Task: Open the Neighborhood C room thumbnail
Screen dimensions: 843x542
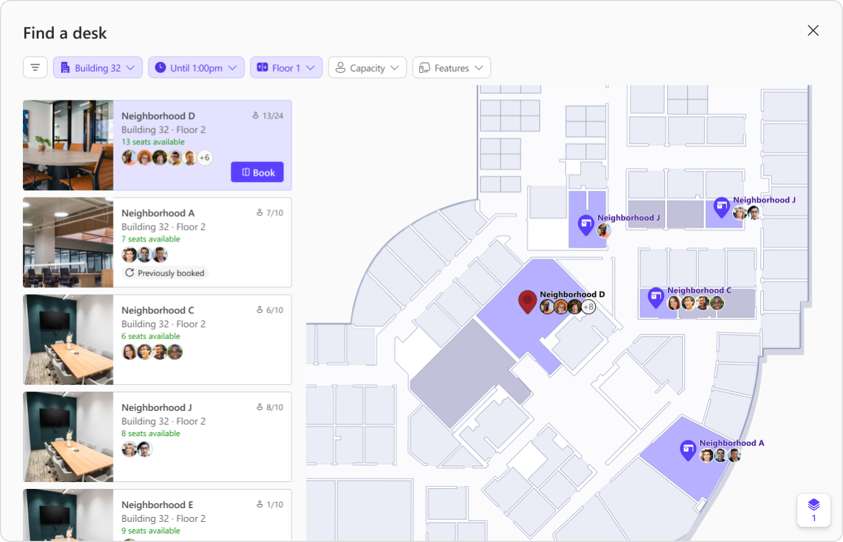Action: (68, 339)
